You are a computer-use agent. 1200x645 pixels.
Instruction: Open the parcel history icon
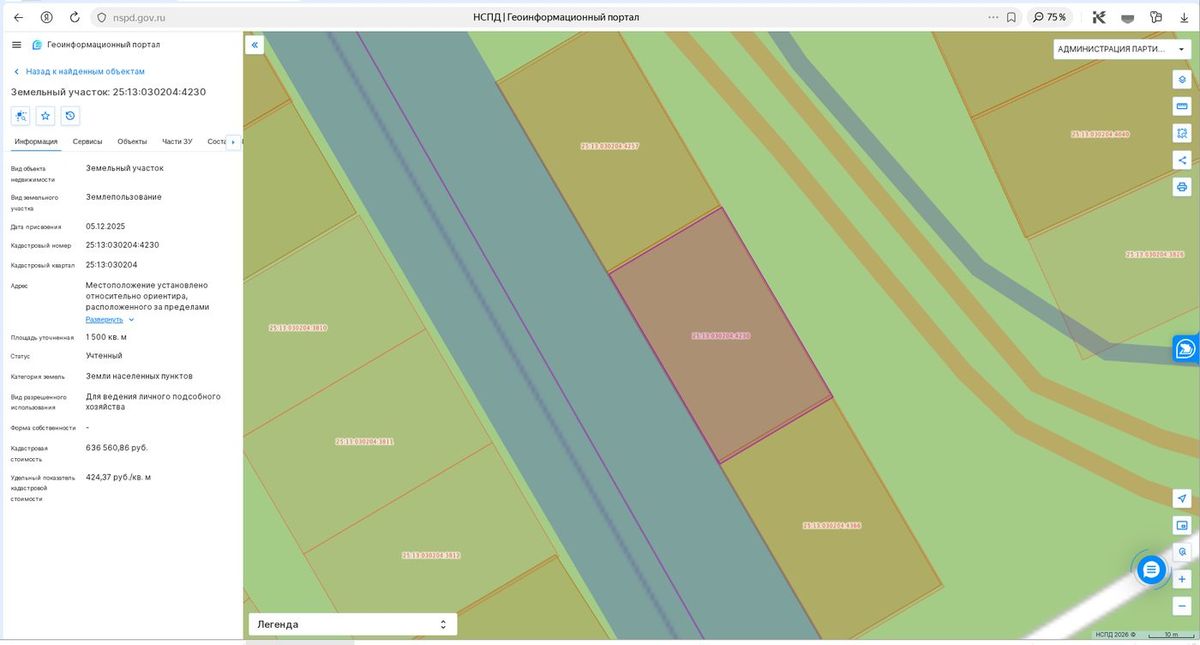point(70,116)
